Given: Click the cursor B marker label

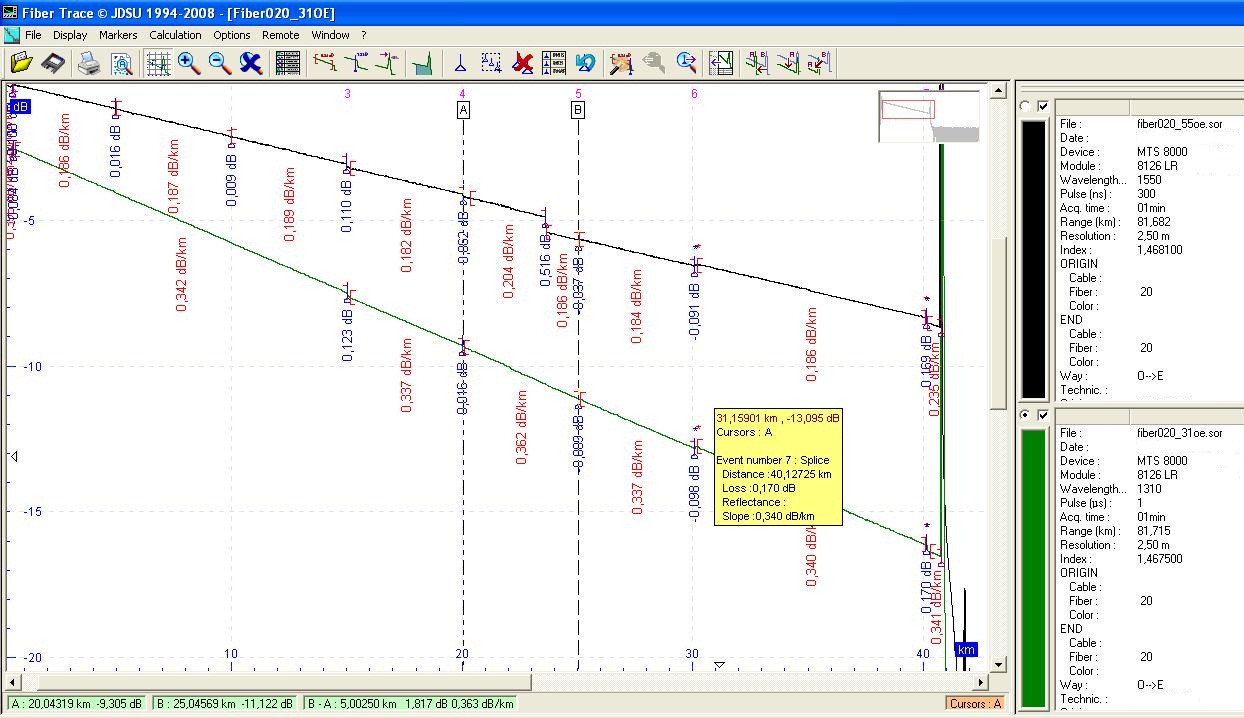Looking at the screenshot, I should [578, 110].
